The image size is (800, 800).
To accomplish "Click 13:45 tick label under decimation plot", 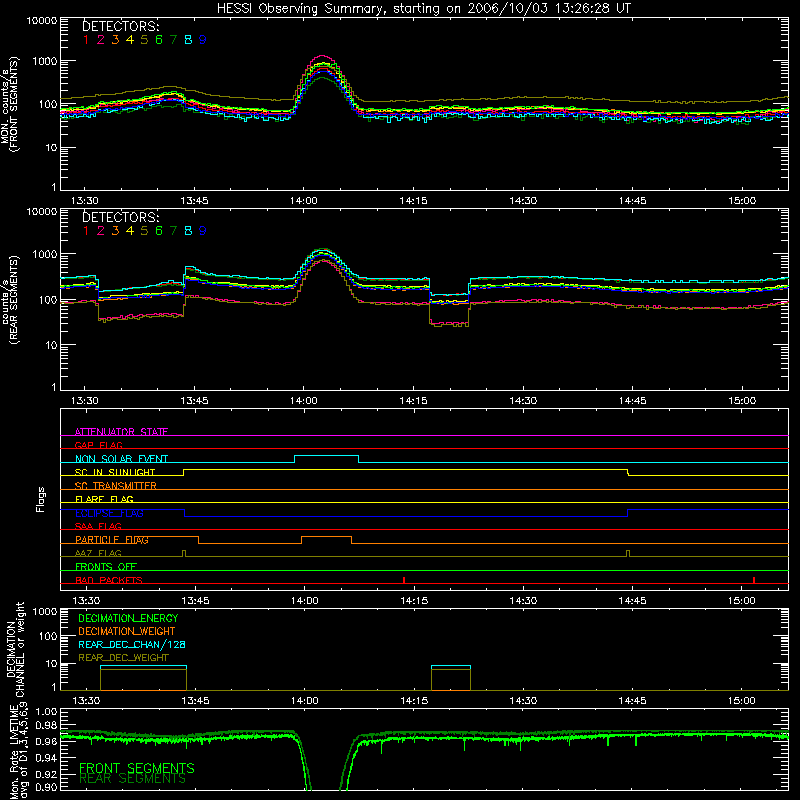I will pyautogui.click(x=195, y=701).
